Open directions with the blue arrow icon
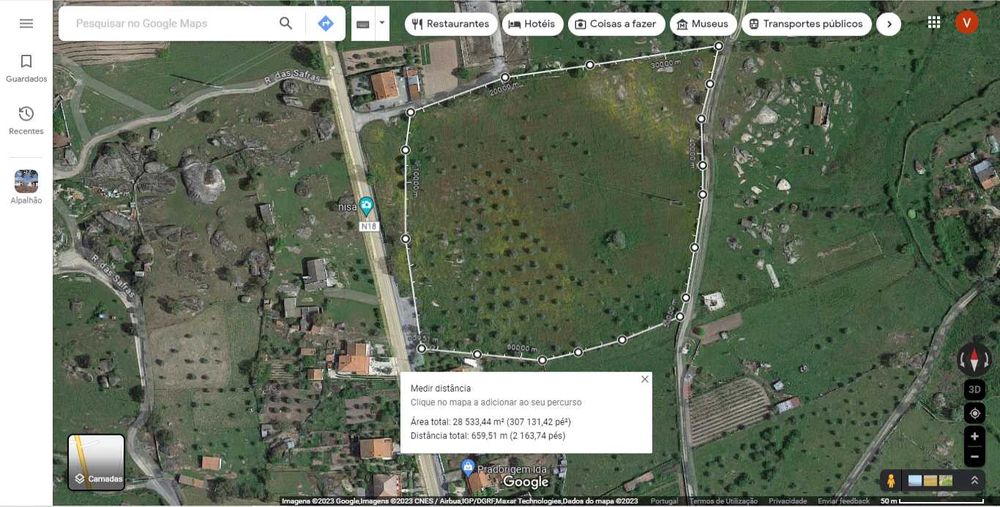The width and height of the screenshot is (1000, 507). [325, 24]
